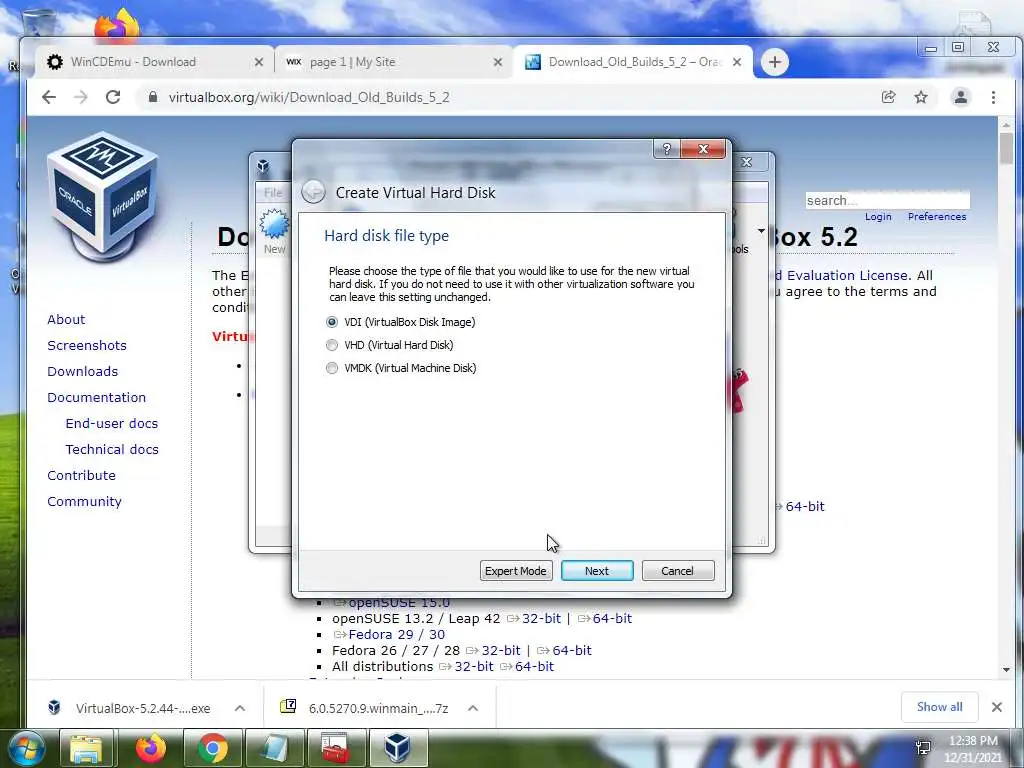Open Firefox from the taskbar
The image size is (1024, 768).
point(150,749)
